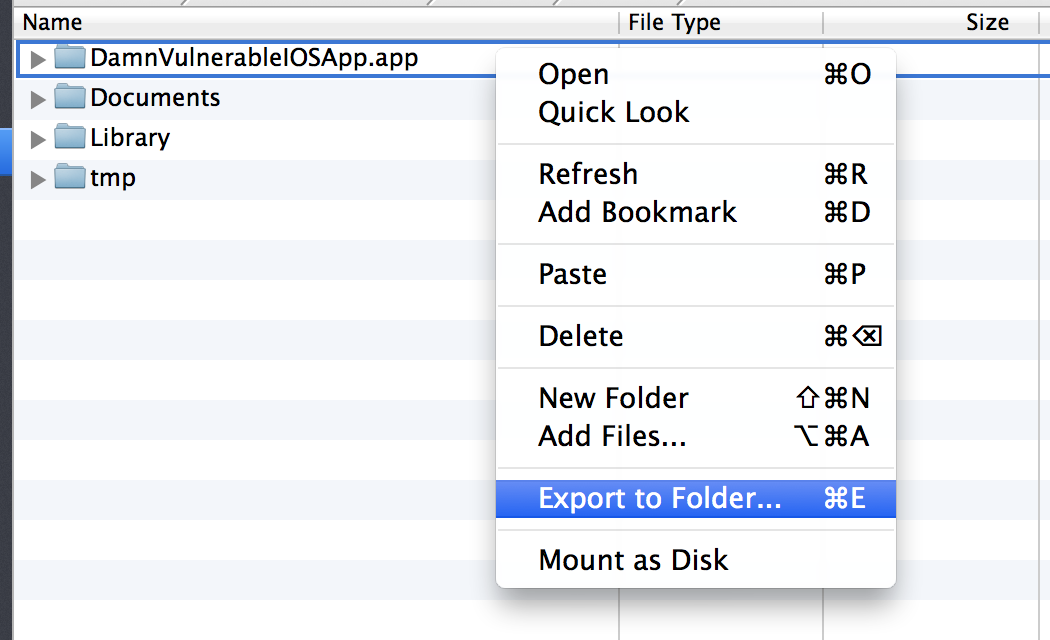The height and width of the screenshot is (640, 1050).
Task: Choose Add Files... from the menu
Action: click(696, 436)
